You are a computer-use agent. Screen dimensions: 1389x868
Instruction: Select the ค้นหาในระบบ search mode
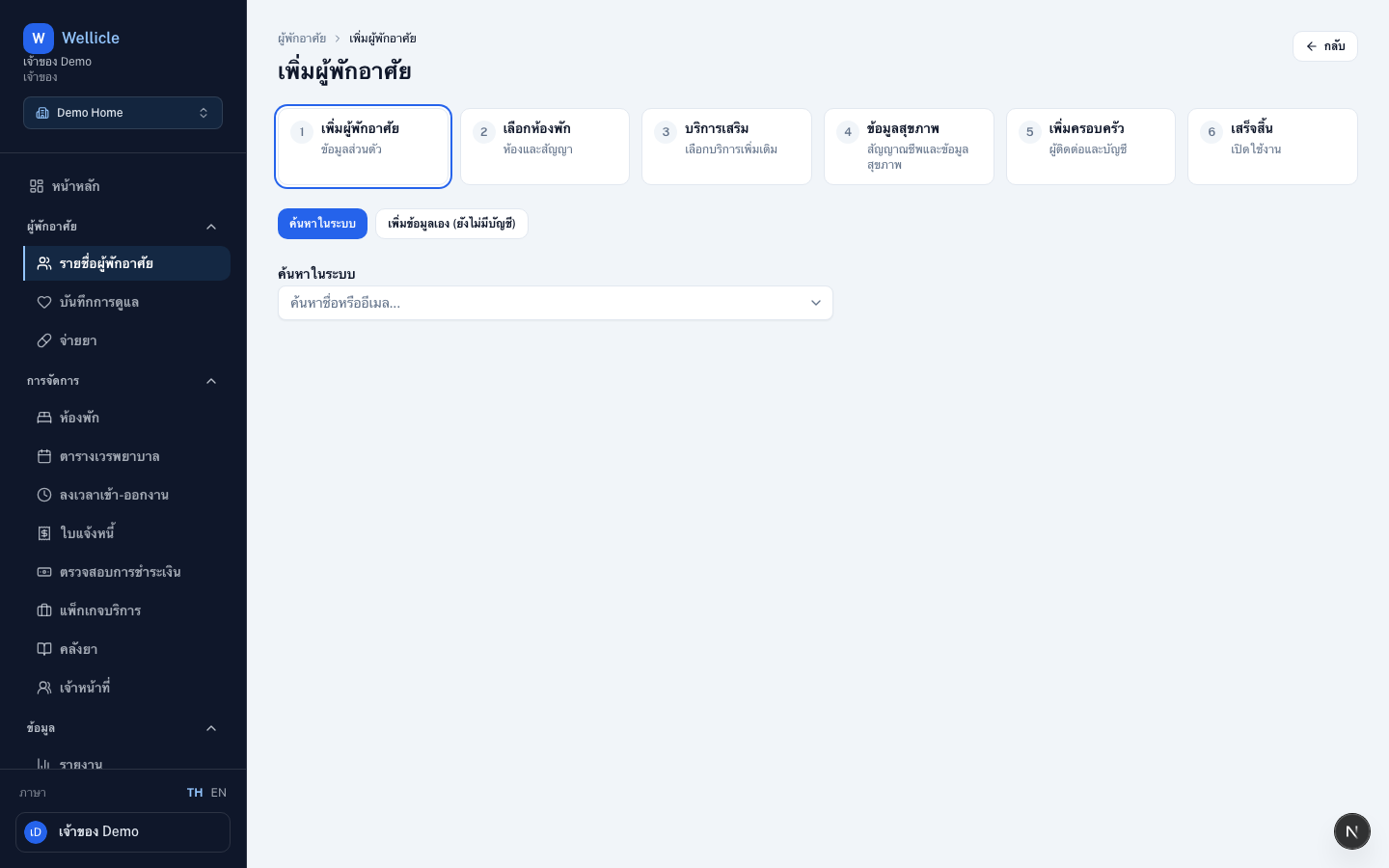(322, 224)
